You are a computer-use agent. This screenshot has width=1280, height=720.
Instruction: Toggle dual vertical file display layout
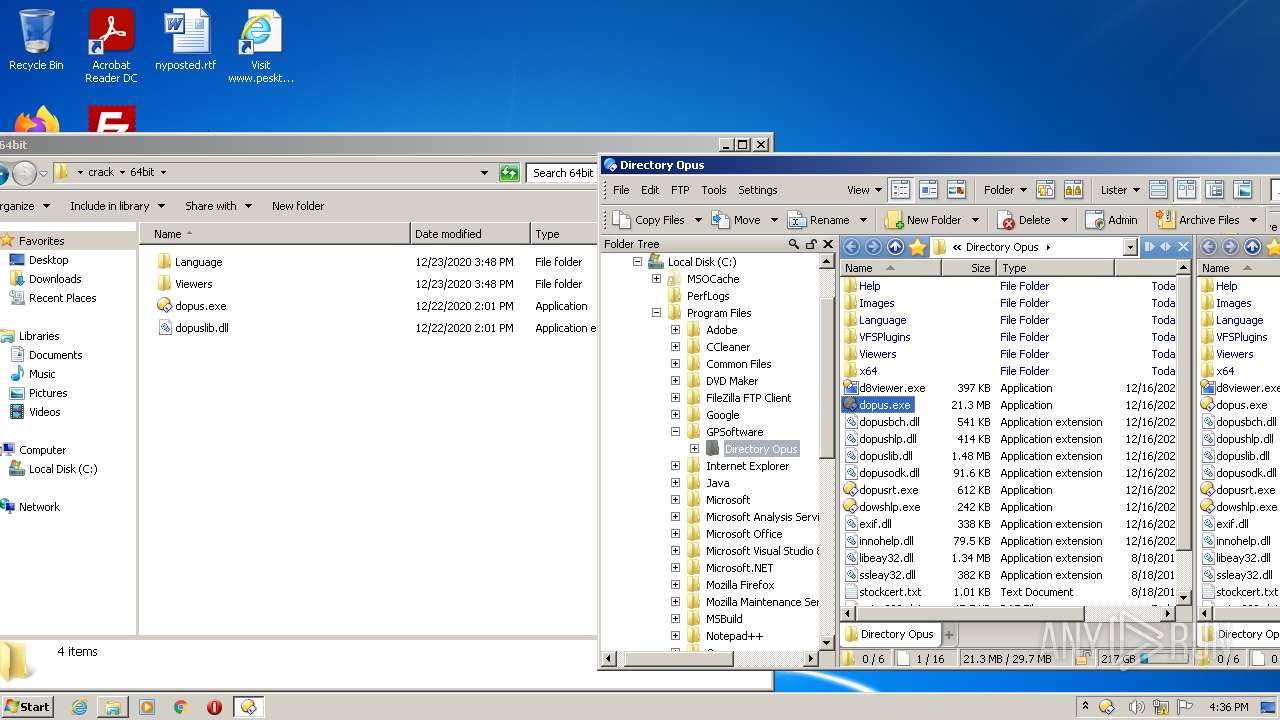click(x=1186, y=189)
